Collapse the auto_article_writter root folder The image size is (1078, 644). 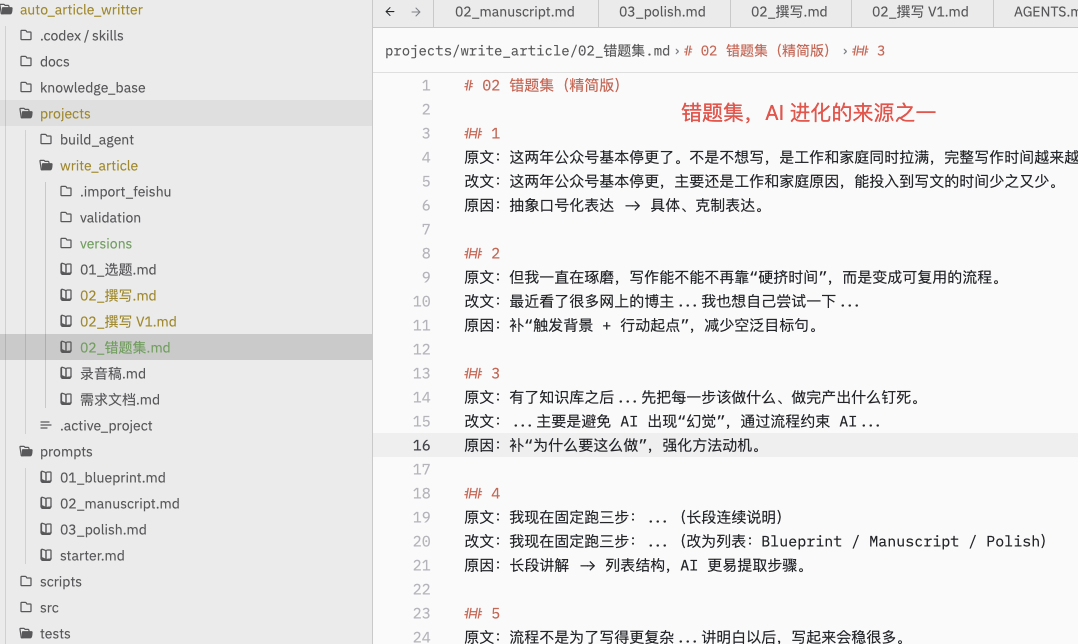click(x=6, y=10)
